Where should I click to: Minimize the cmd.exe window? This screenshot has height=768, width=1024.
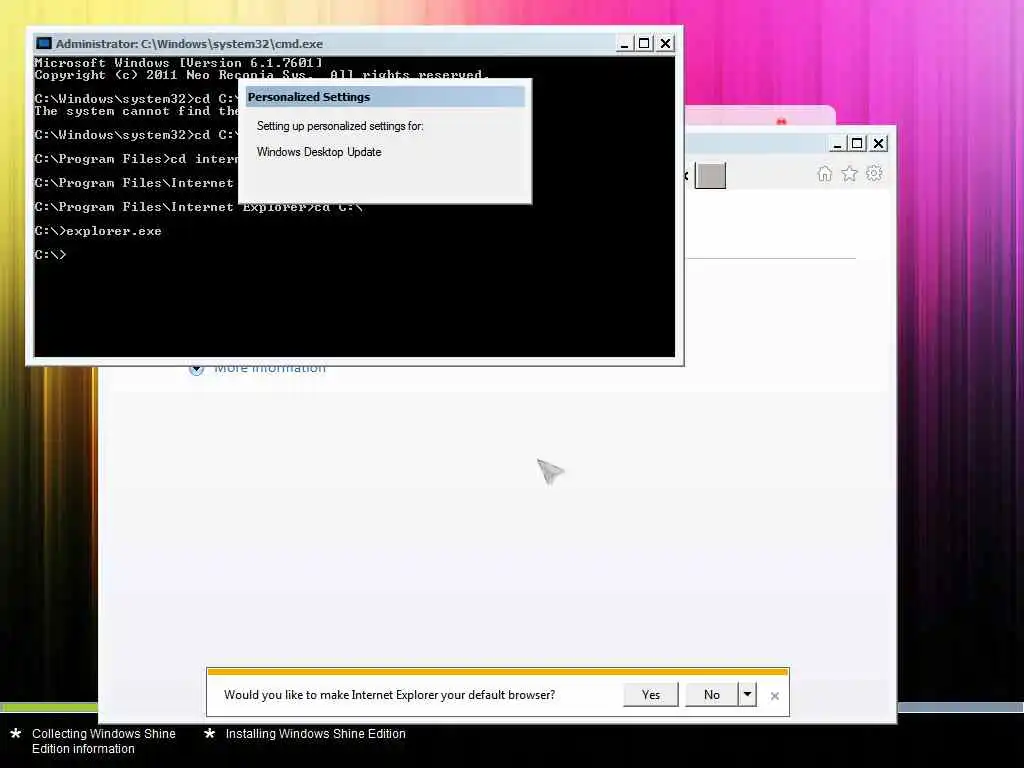(x=624, y=44)
